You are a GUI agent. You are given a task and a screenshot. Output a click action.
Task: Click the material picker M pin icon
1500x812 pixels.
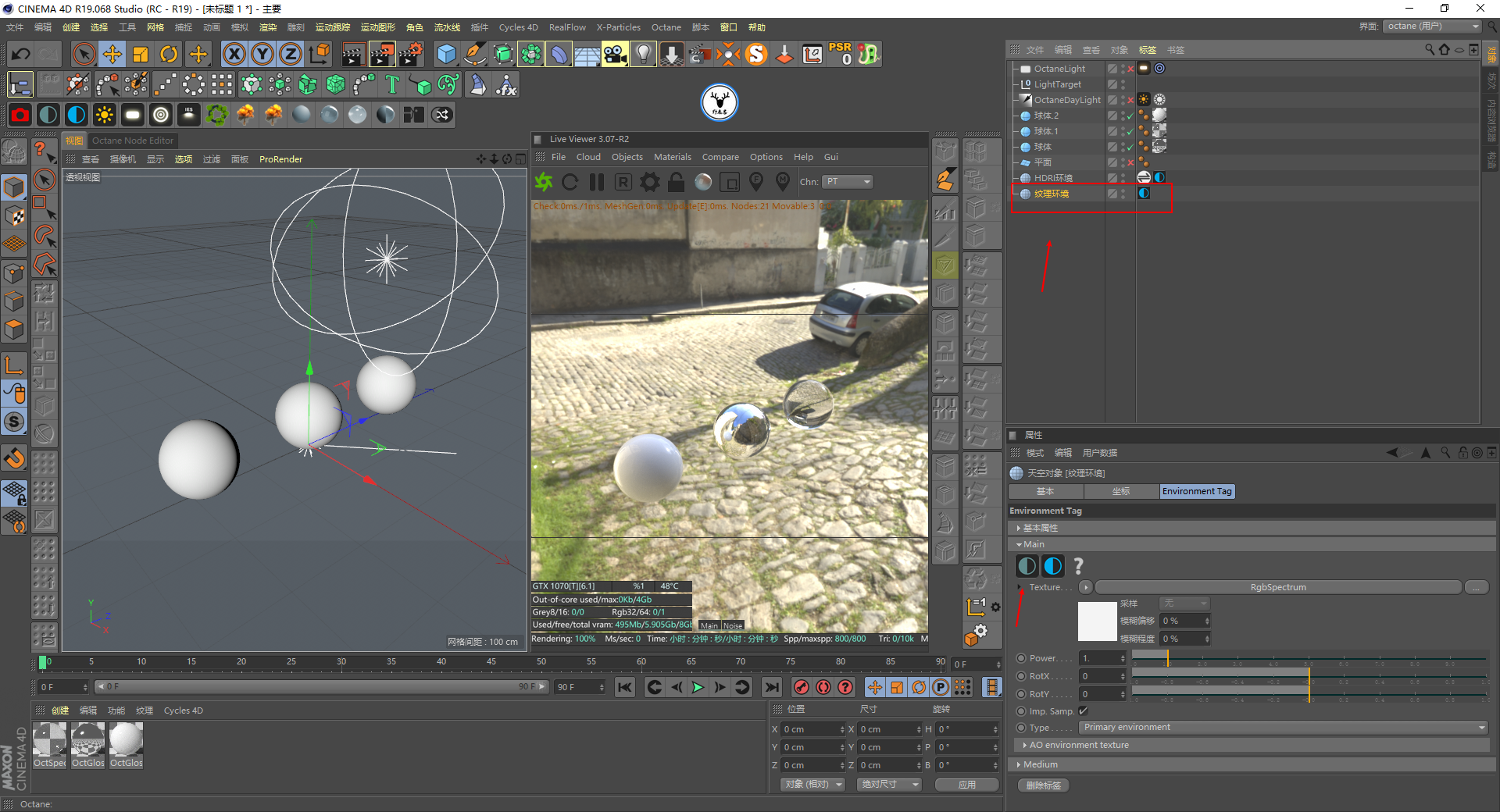(x=783, y=182)
